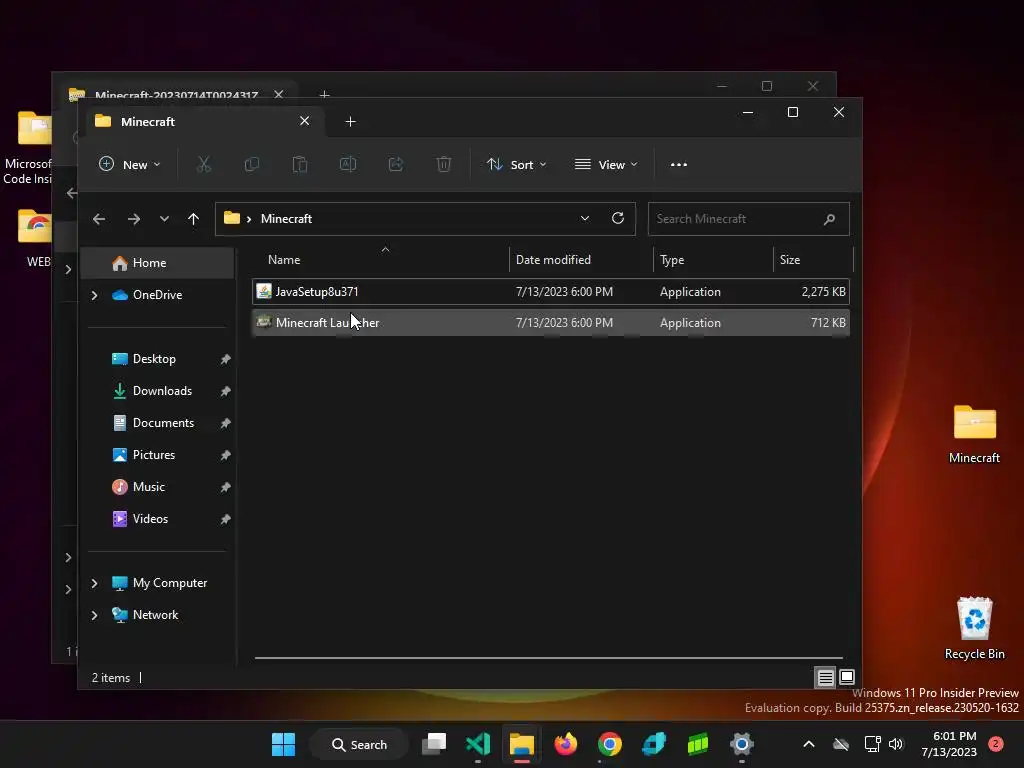Expand the OneDrive tree node
The width and height of the screenshot is (1024, 768).
point(94,295)
